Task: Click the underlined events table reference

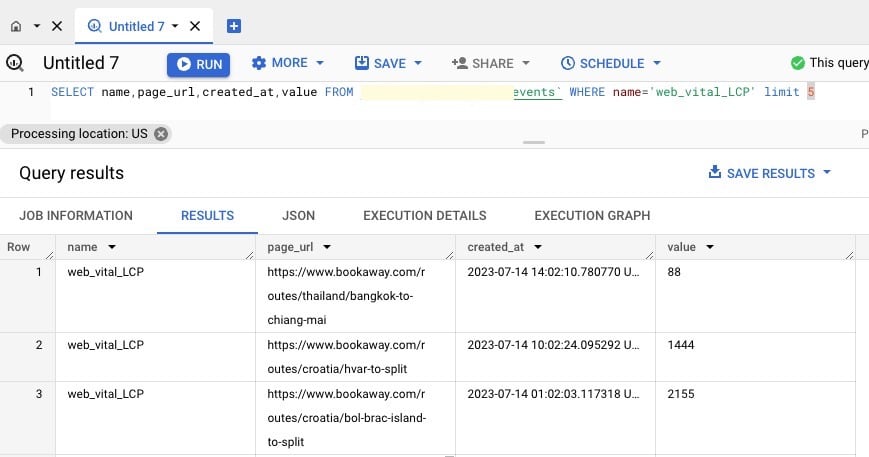Action: [537, 93]
